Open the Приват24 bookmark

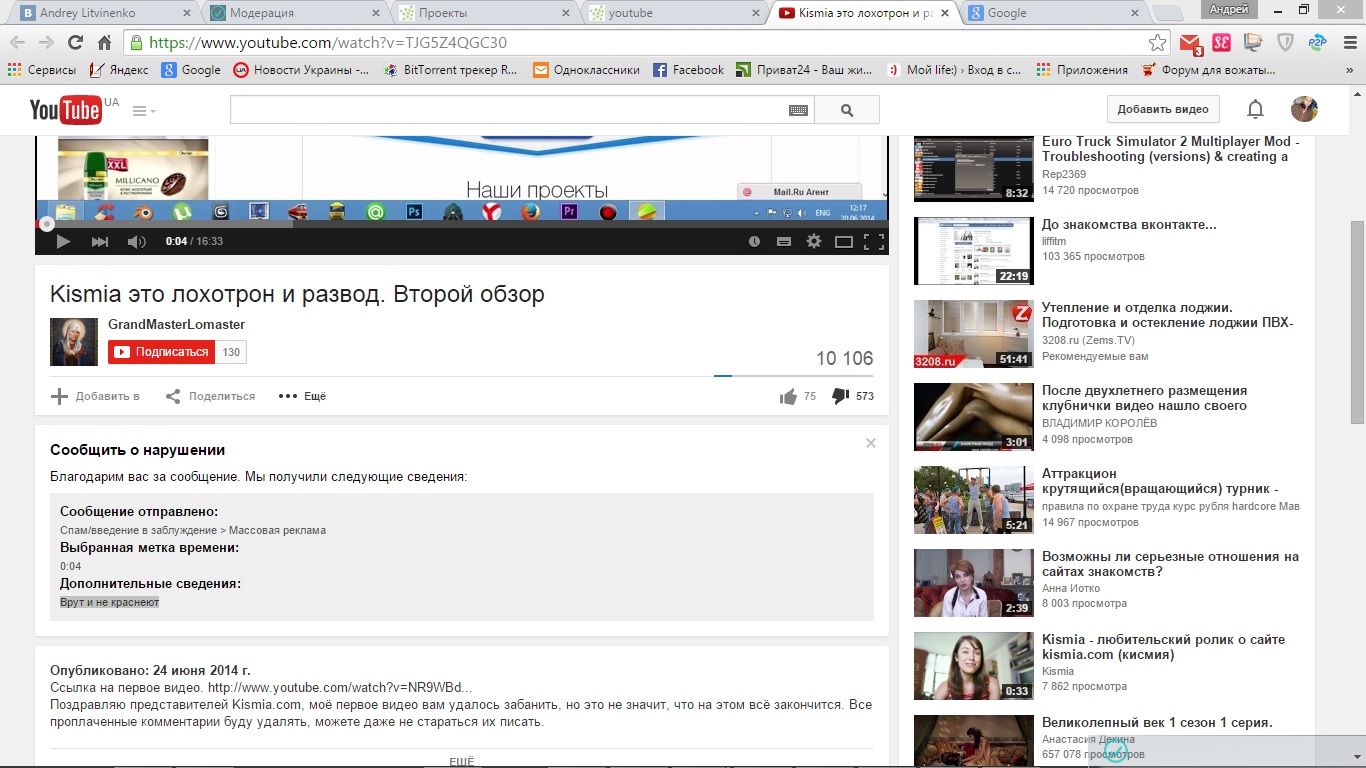[x=805, y=70]
